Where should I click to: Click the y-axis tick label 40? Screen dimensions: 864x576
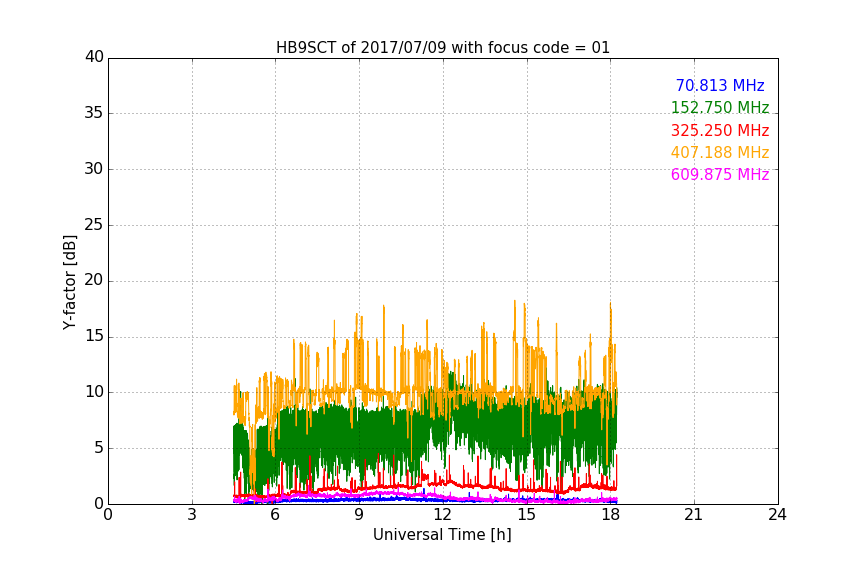[x=94, y=57]
